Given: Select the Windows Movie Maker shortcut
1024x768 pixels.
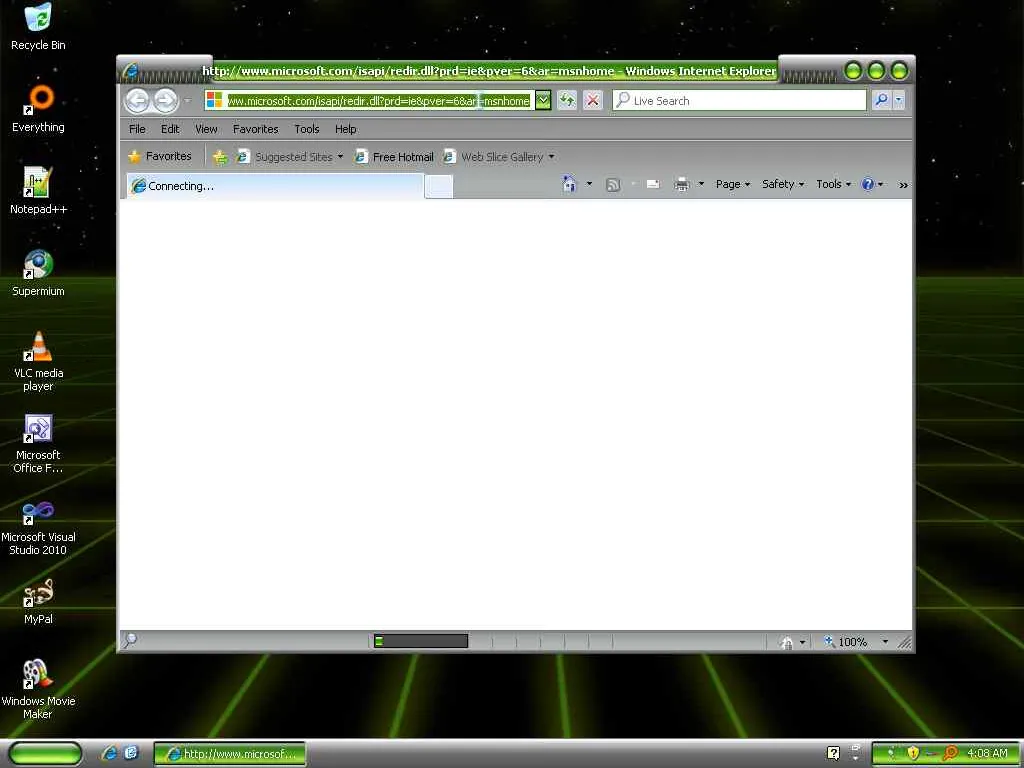Looking at the screenshot, I should pyautogui.click(x=38, y=690).
